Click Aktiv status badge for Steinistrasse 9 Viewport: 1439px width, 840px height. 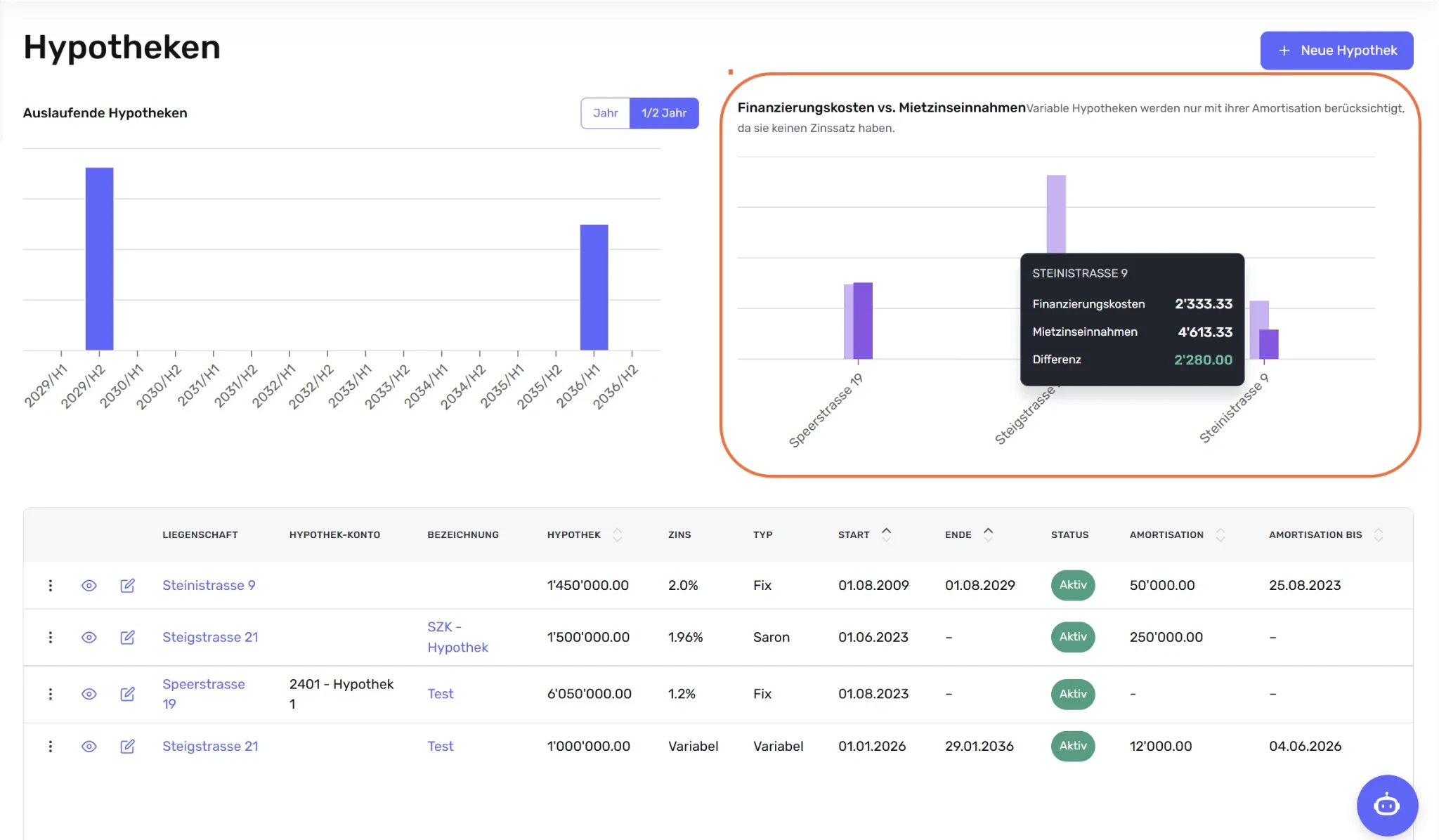click(x=1073, y=585)
